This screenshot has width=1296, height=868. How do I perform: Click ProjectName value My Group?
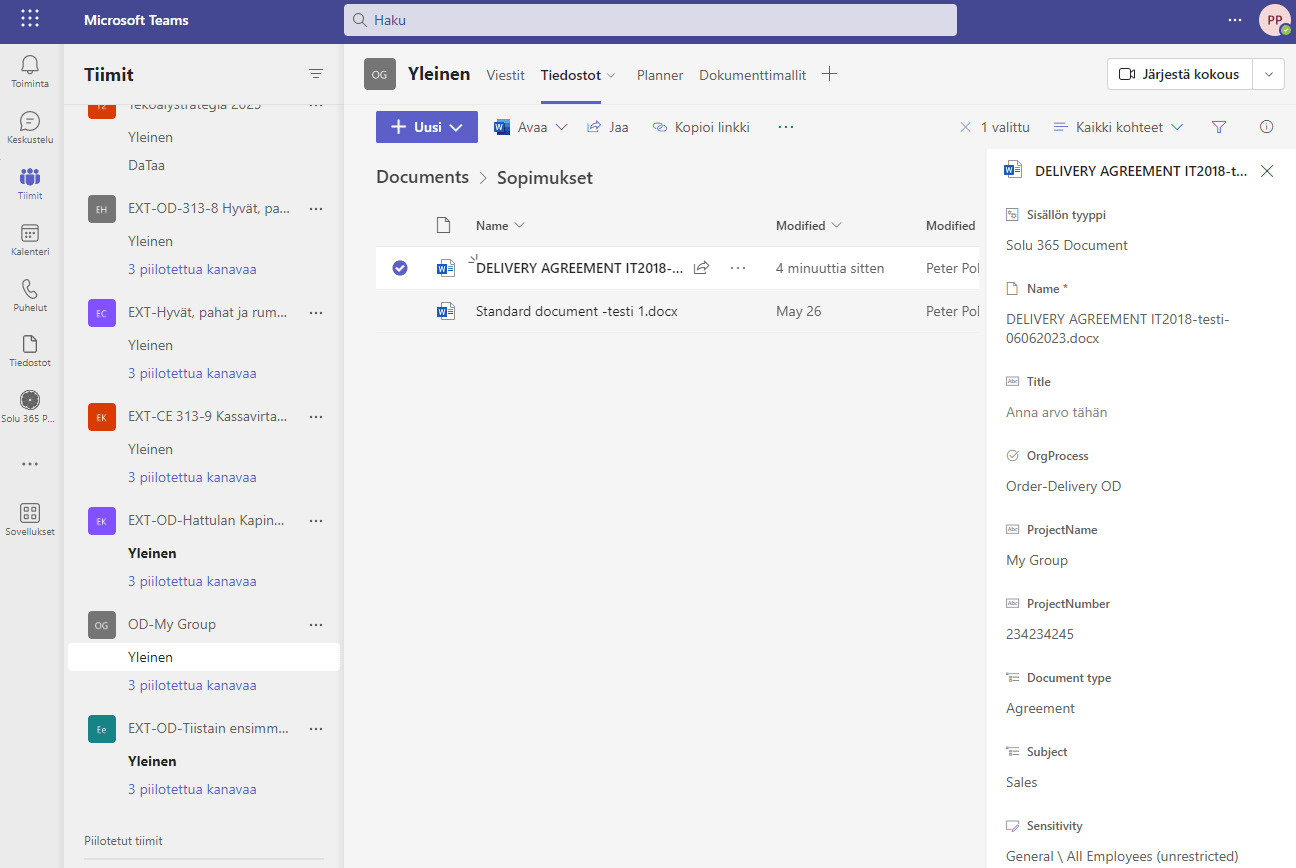click(x=1037, y=560)
